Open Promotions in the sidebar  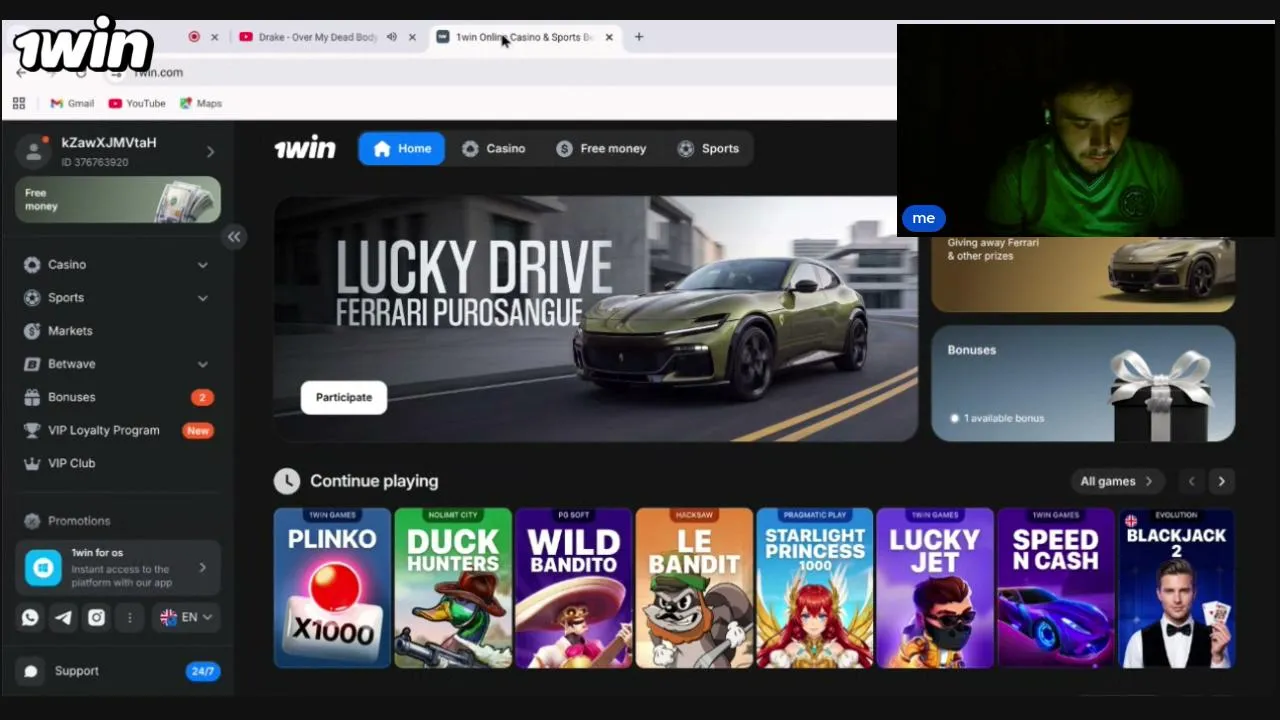click(78, 521)
